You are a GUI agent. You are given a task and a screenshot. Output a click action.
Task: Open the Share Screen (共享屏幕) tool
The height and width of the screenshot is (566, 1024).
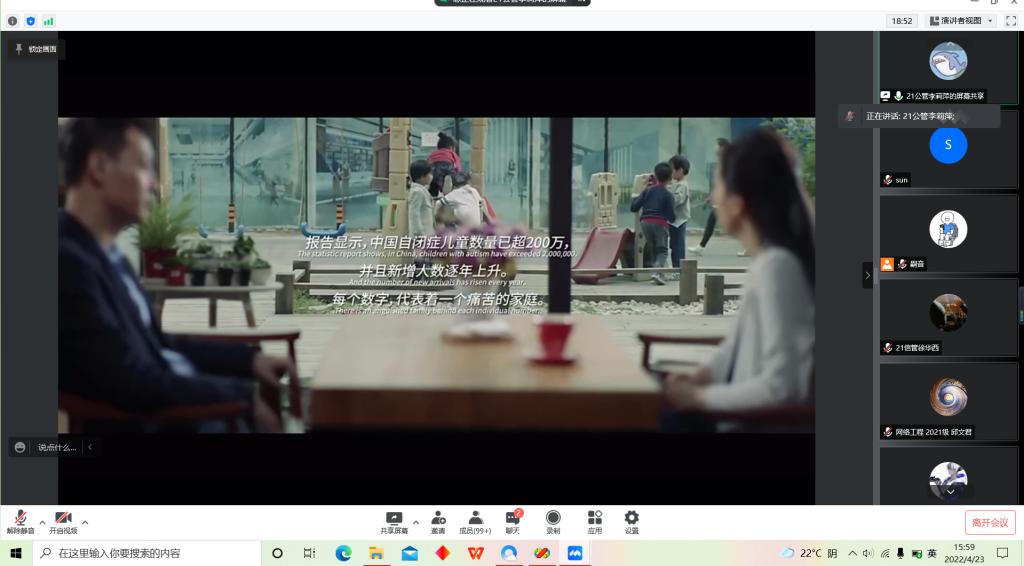(x=394, y=522)
